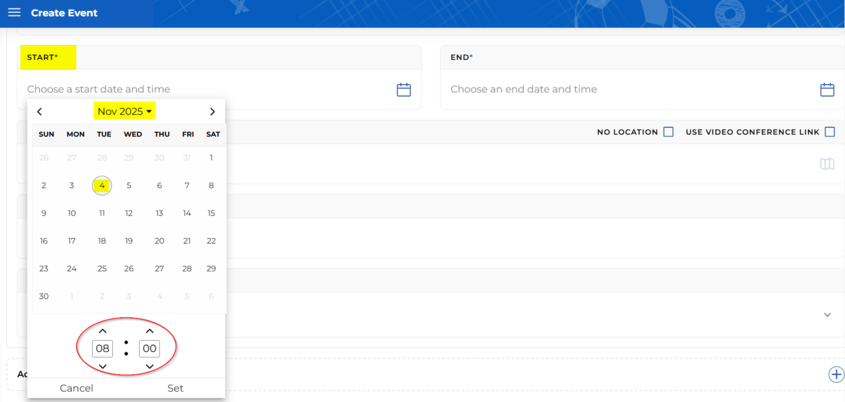Click Cancel in the date picker
Screen dimensions: 845x402
(76, 388)
